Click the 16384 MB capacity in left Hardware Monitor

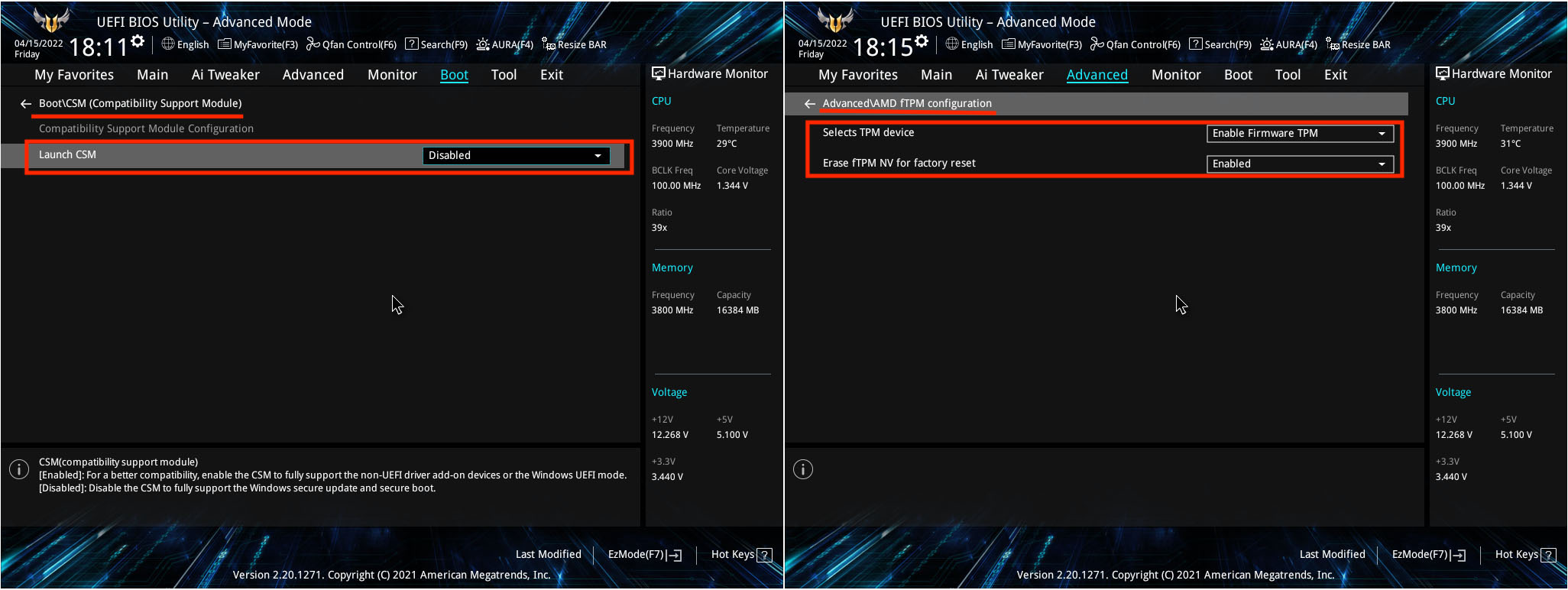(737, 310)
